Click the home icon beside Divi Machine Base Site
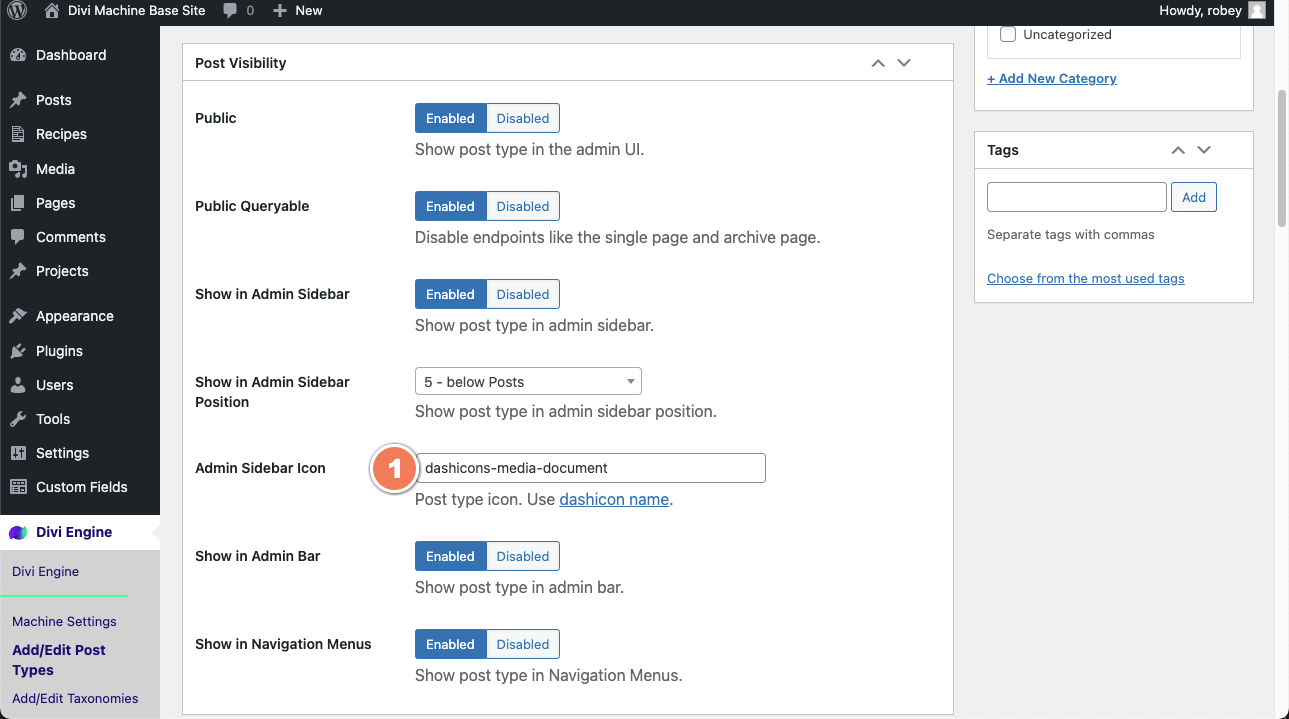Image resolution: width=1289 pixels, height=719 pixels. [x=52, y=11]
